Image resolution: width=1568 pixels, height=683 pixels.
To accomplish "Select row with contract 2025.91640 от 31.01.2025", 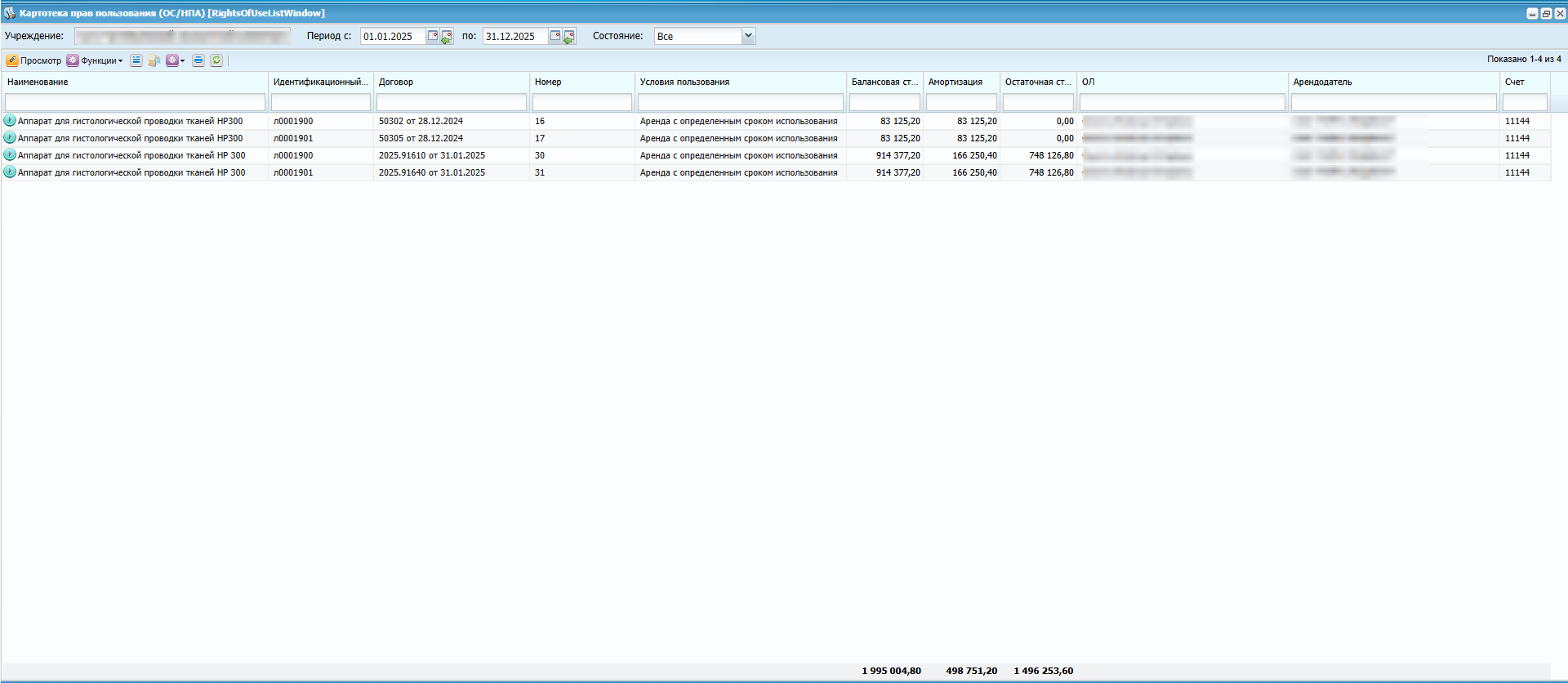I will coord(431,172).
